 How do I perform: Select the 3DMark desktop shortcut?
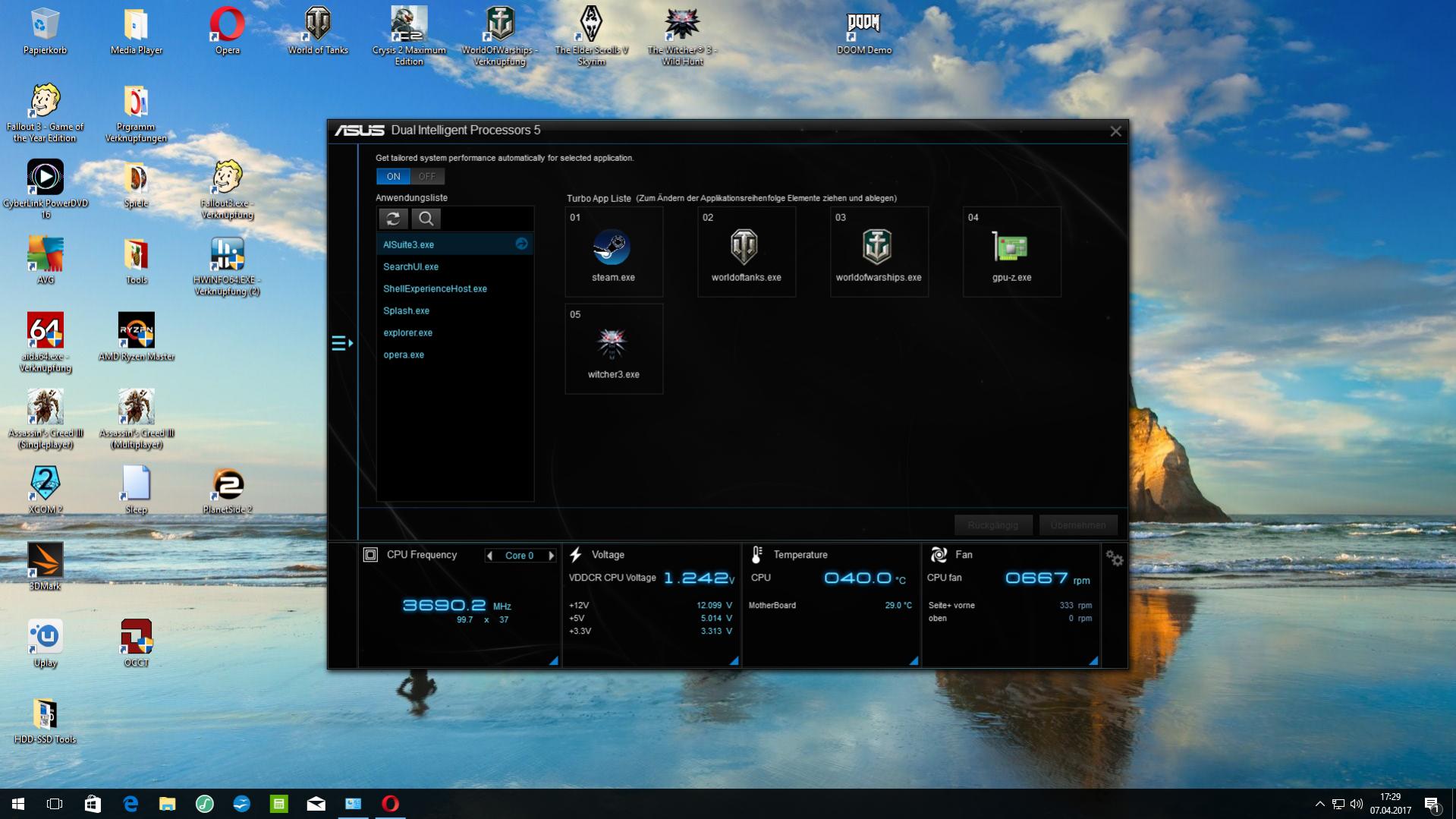tap(45, 567)
